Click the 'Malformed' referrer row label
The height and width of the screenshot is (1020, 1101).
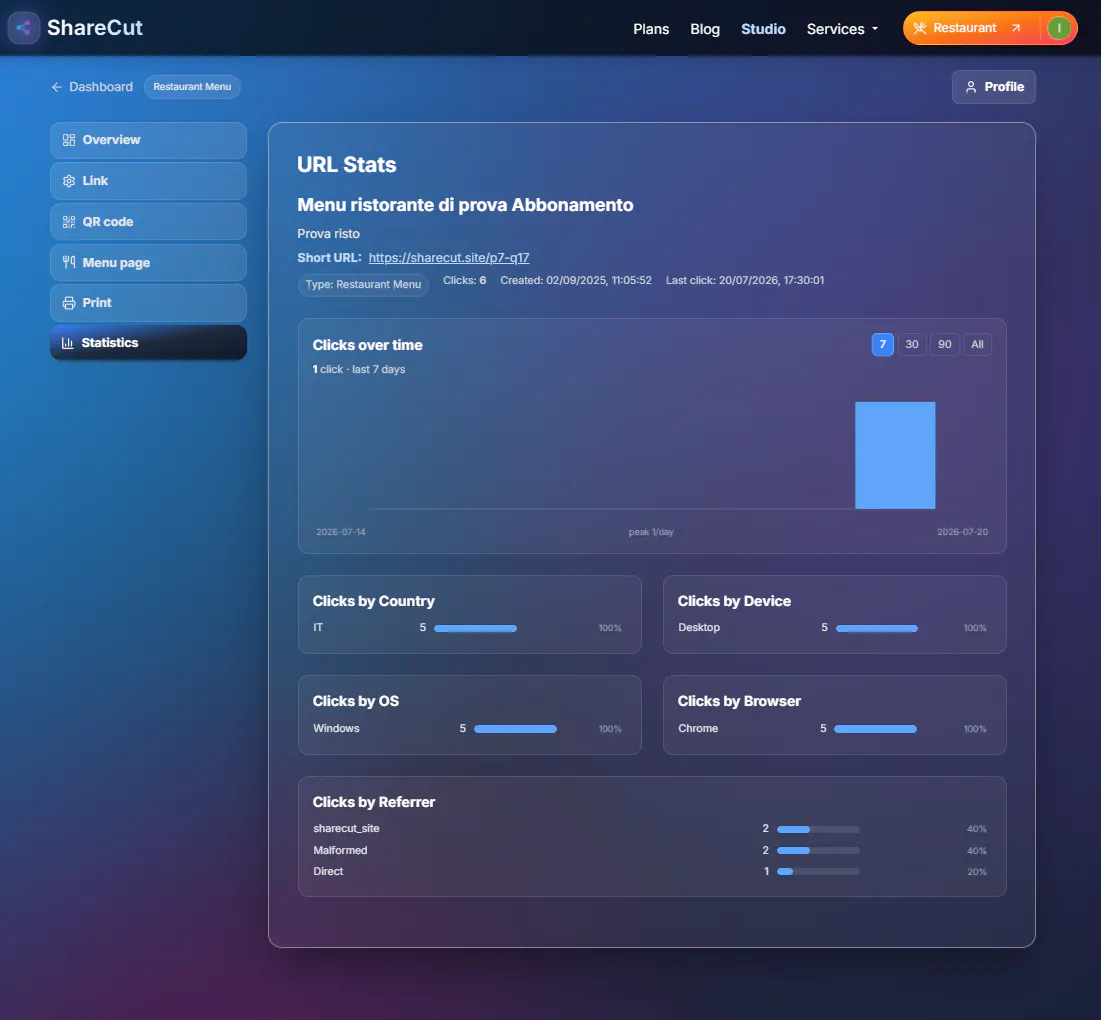point(340,850)
